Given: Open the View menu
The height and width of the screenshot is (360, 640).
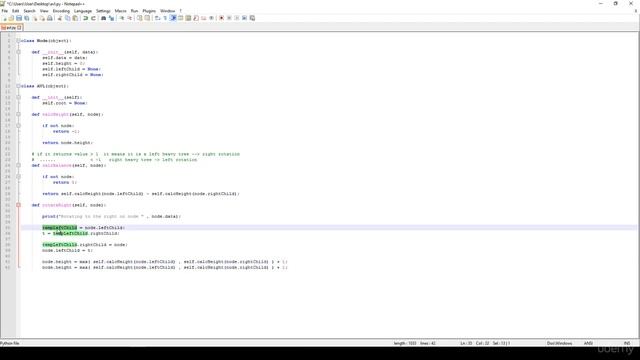Looking at the screenshot, I should coord(44,11).
